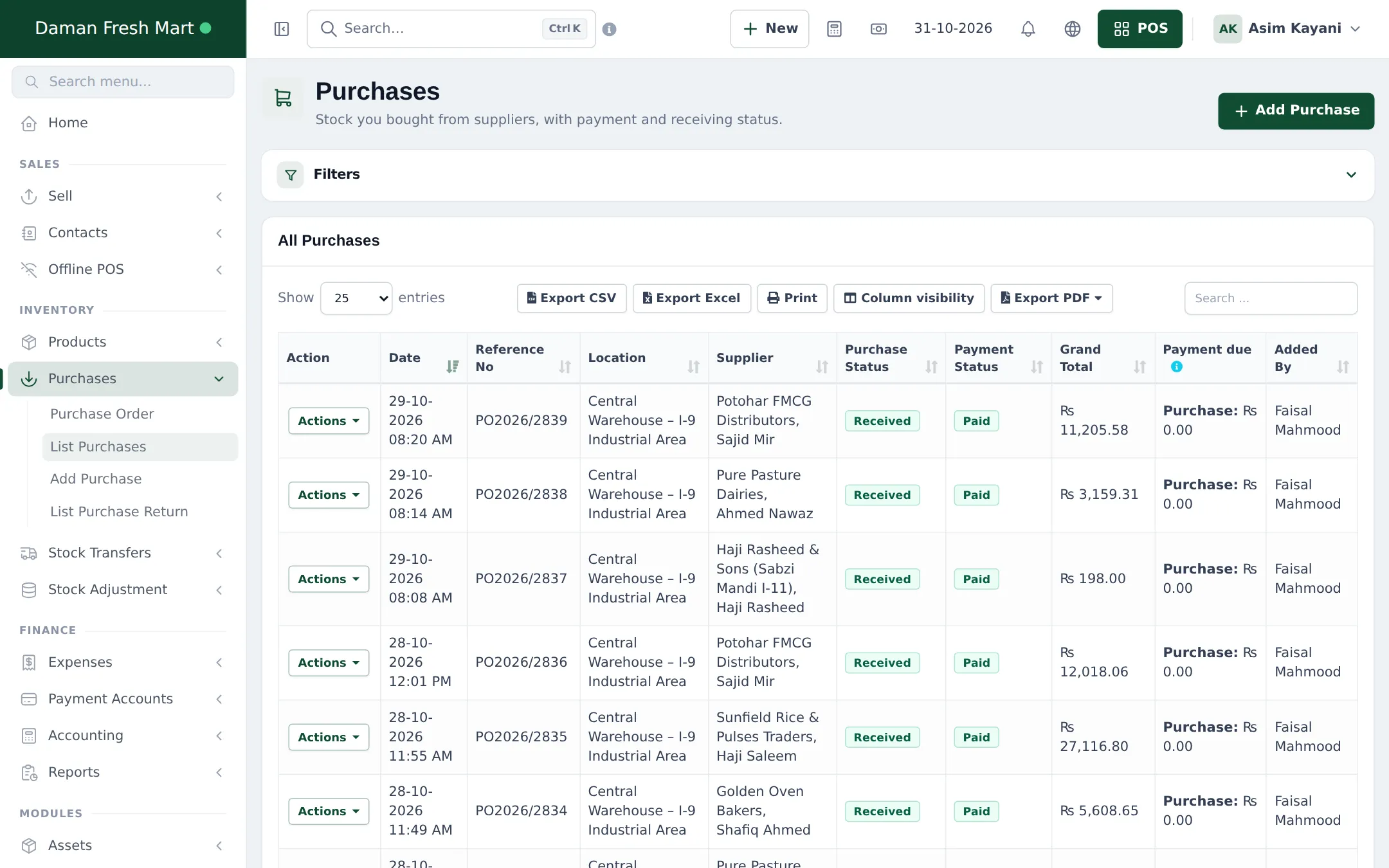Click Export Excel button

point(692,298)
